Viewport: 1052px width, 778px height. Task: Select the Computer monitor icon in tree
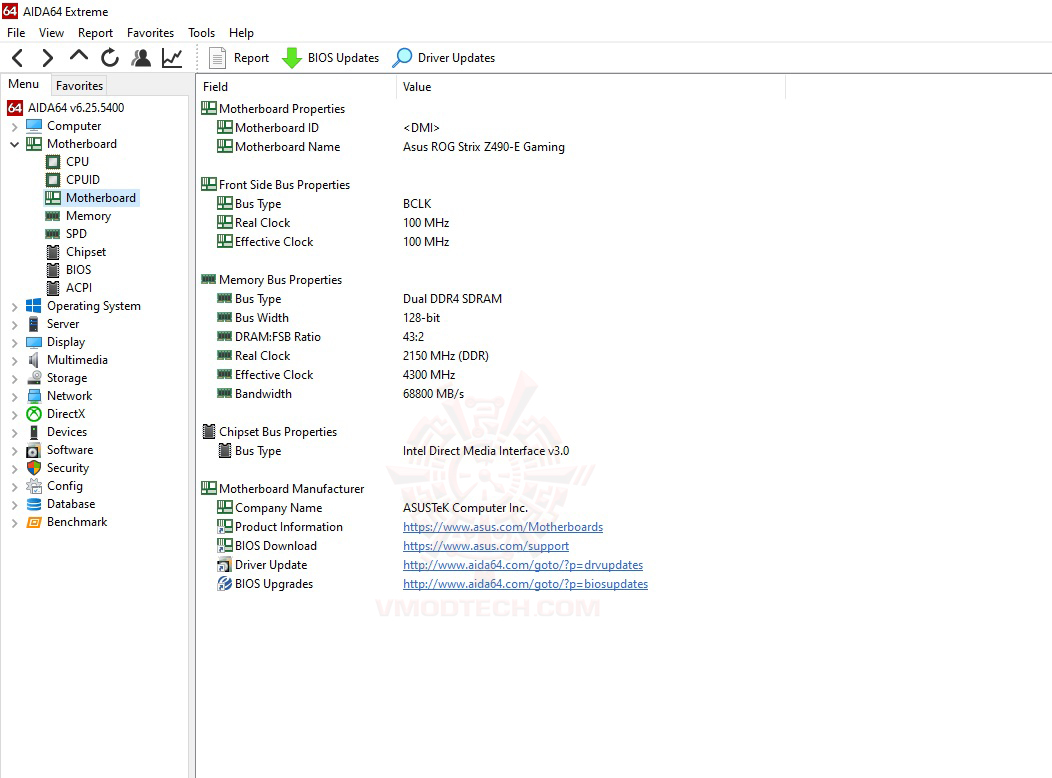click(34, 126)
